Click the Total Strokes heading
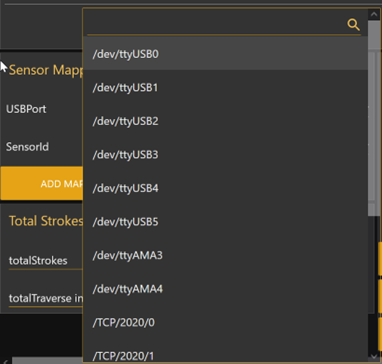This screenshot has height=364, width=382. 46,221
